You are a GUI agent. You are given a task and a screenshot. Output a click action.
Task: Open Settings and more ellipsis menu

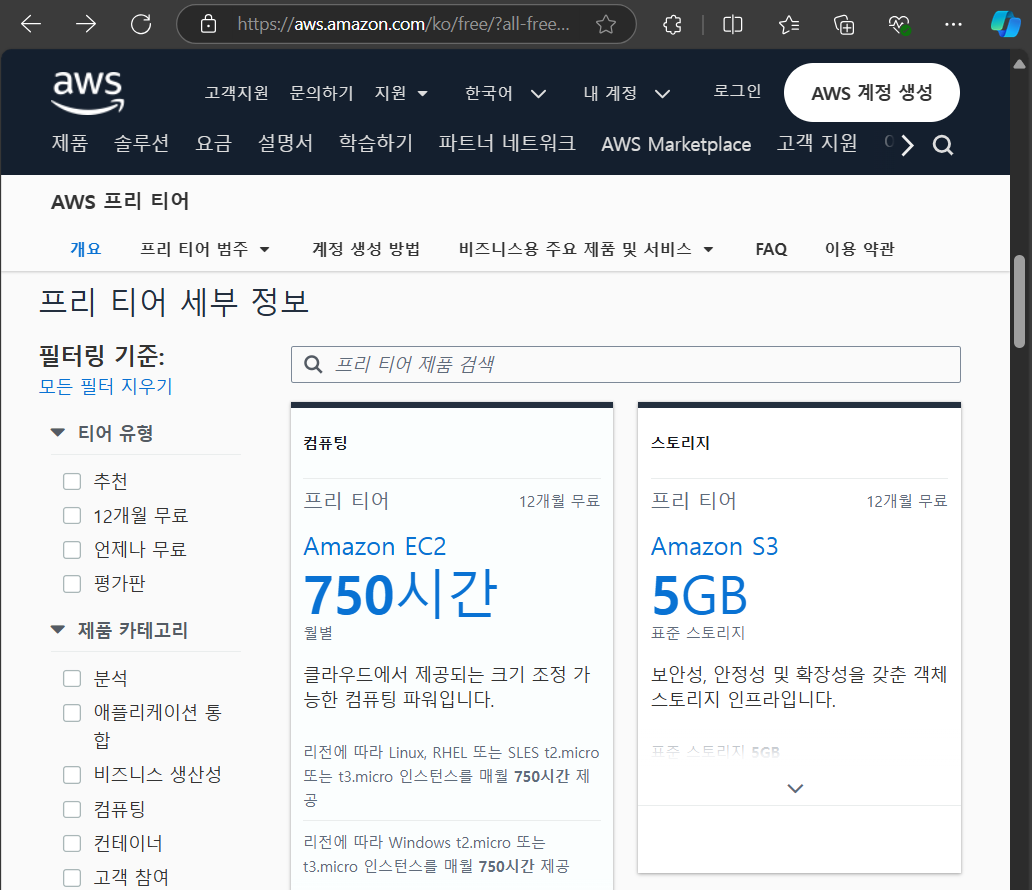tap(953, 24)
